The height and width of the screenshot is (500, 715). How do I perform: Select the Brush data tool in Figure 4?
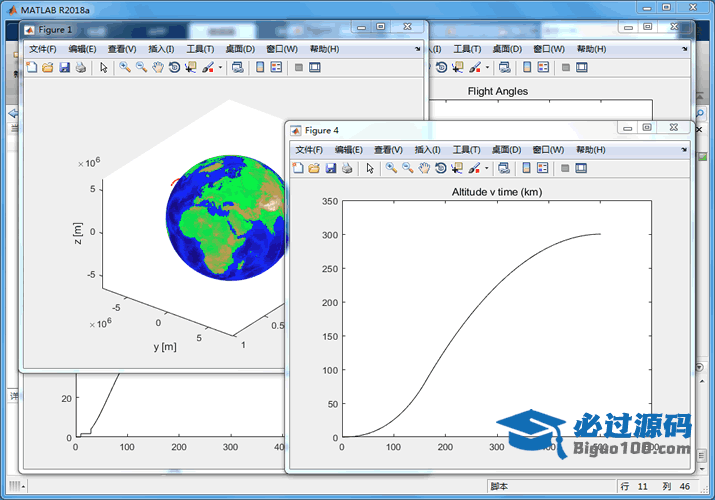[474, 168]
